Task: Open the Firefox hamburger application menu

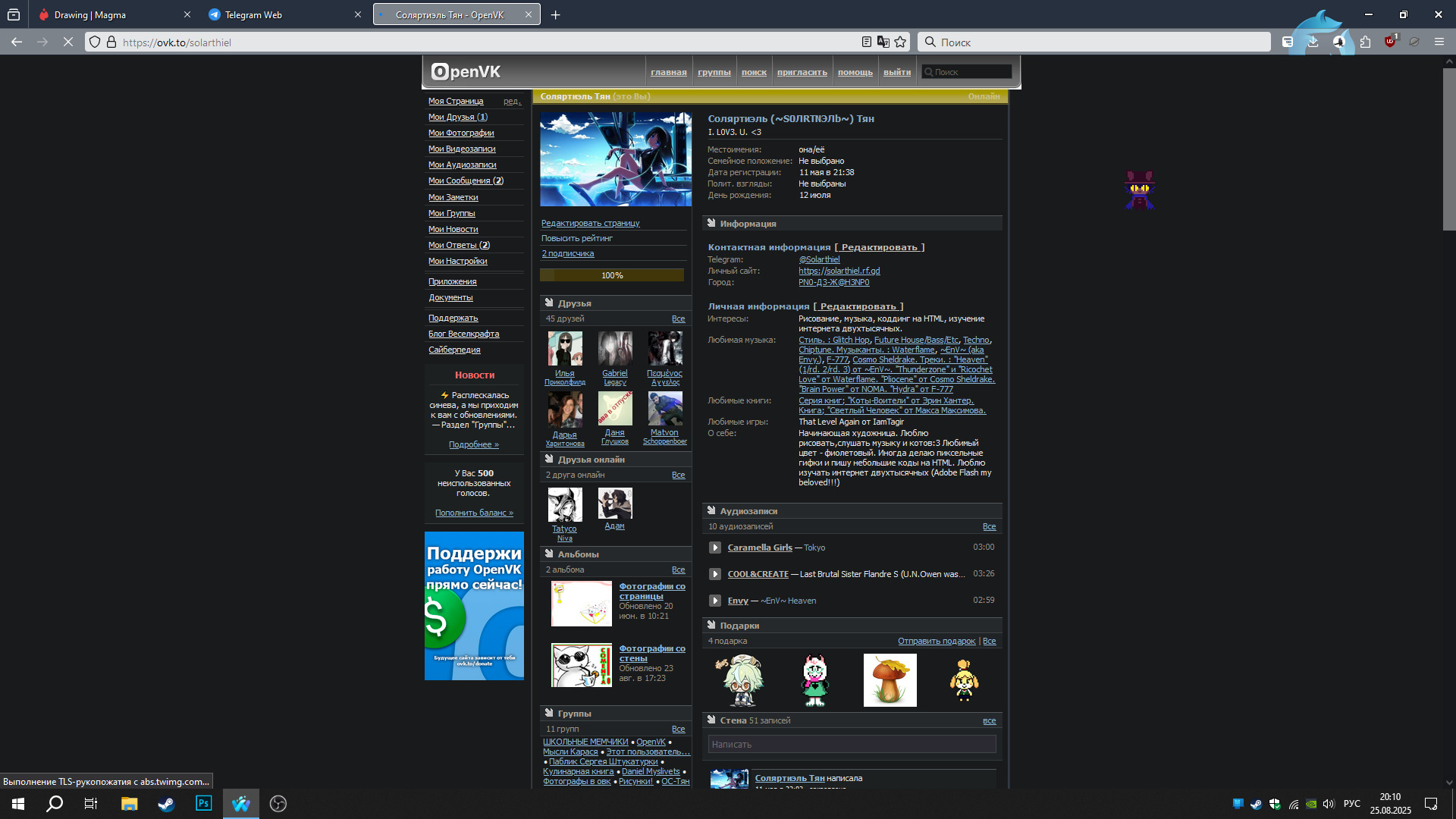Action: point(1439,42)
